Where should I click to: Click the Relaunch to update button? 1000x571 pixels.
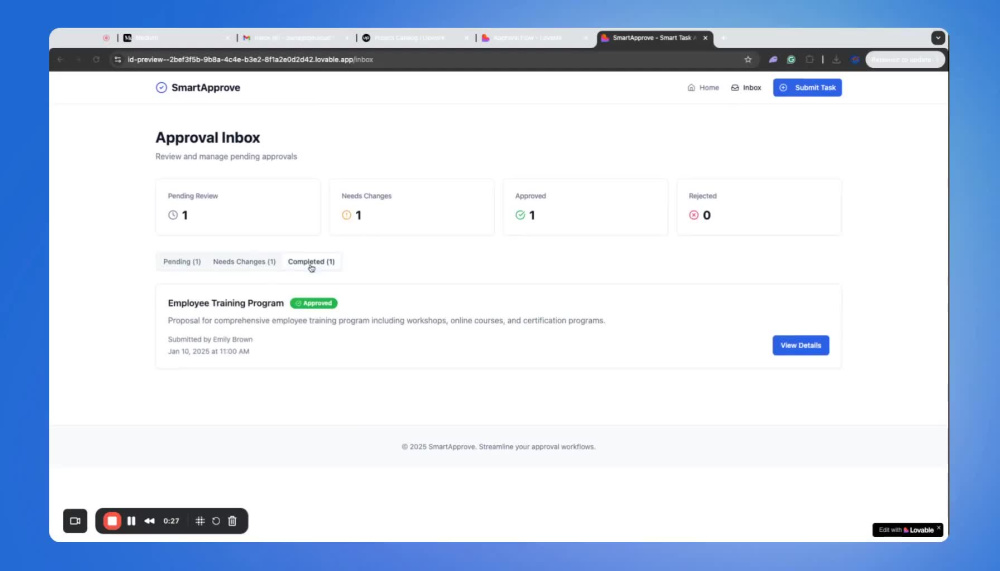(904, 59)
